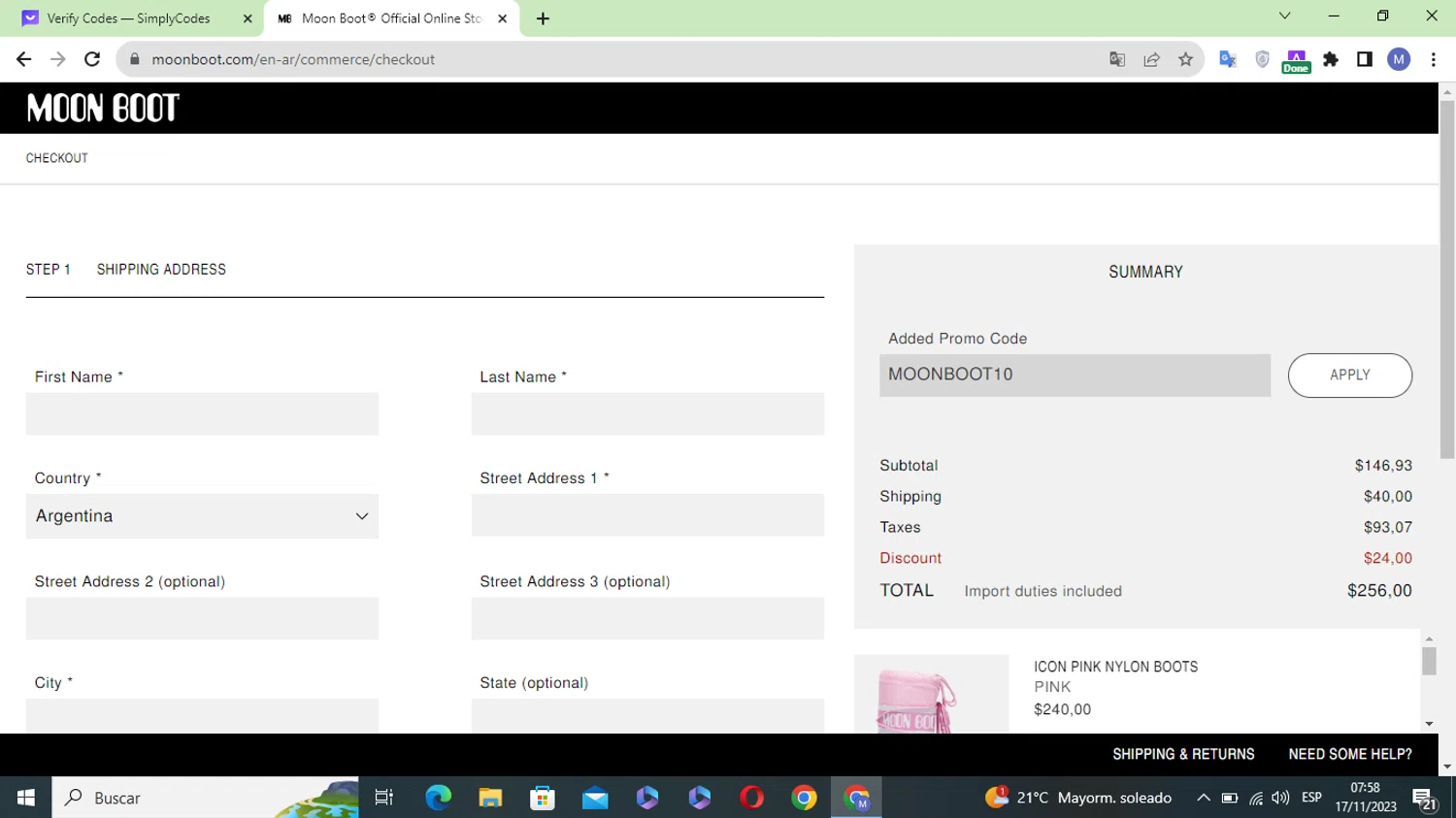View site info via the padlock icon

tap(135, 59)
